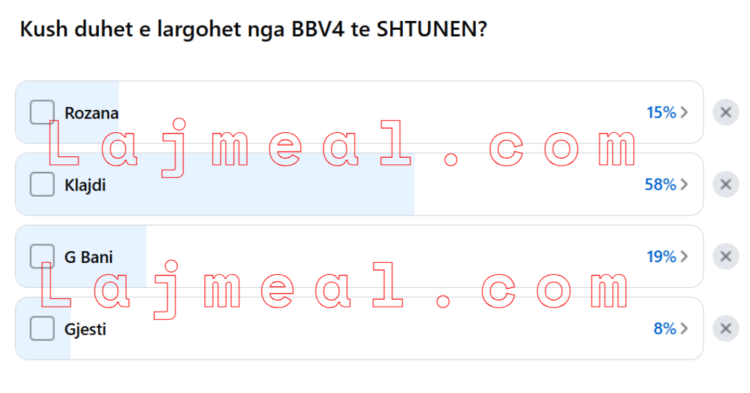Open the 8% vote count link
The image size is (750, 393).
click(665, 329)
